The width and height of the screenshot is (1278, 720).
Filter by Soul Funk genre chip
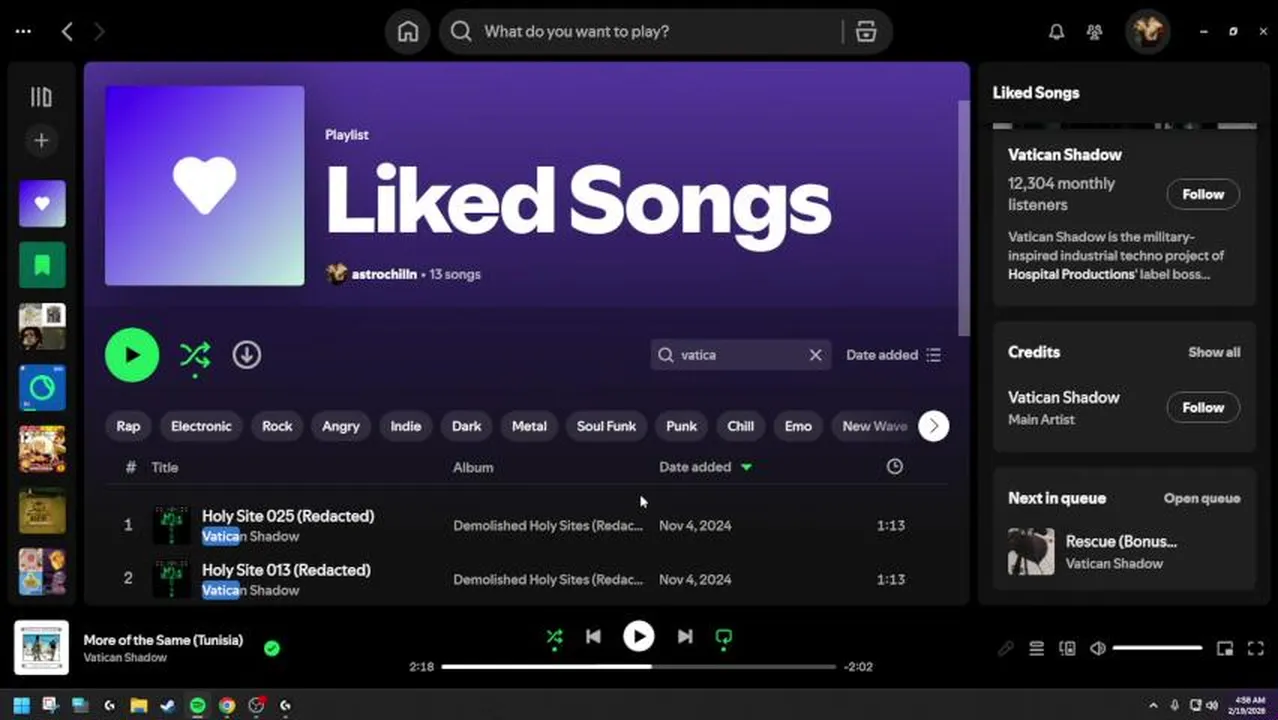pos(606,426)
